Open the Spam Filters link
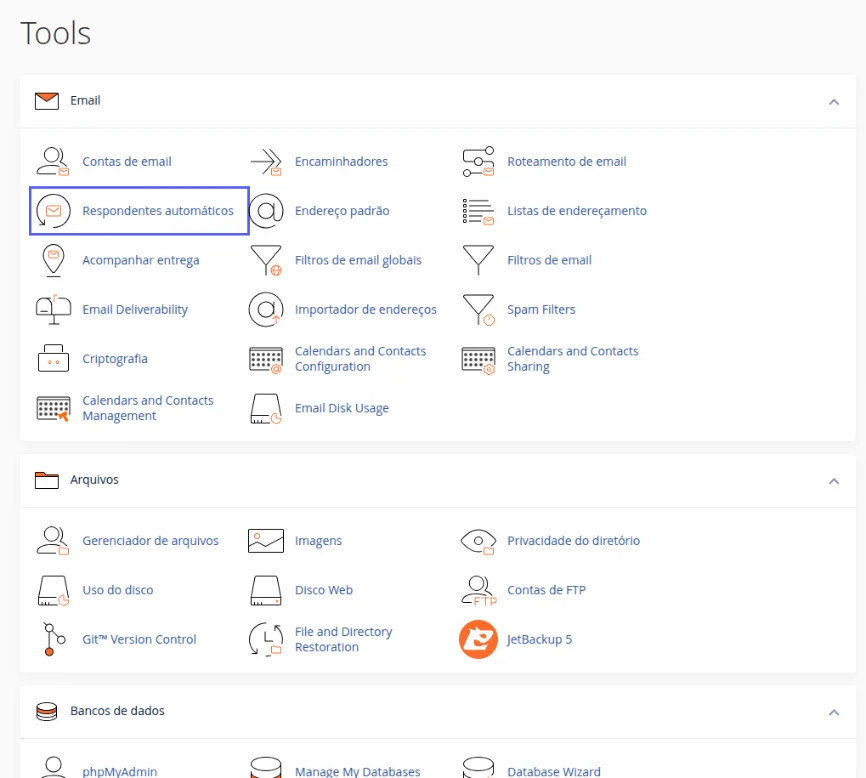This screenshot has height=778, width=866. click(541, 310)
